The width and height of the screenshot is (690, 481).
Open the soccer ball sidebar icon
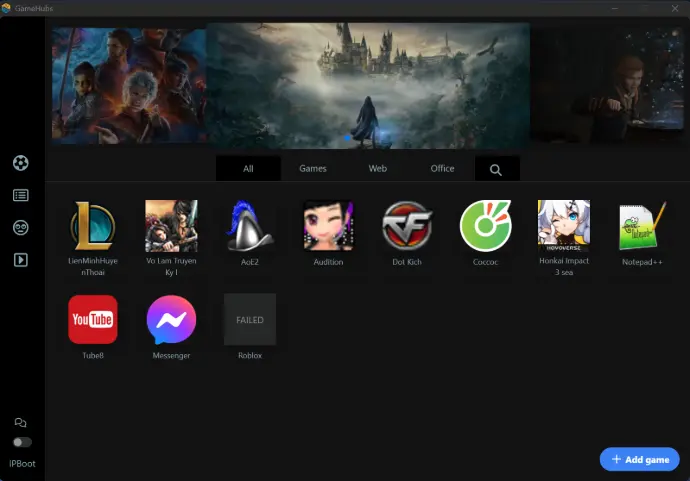21,163
